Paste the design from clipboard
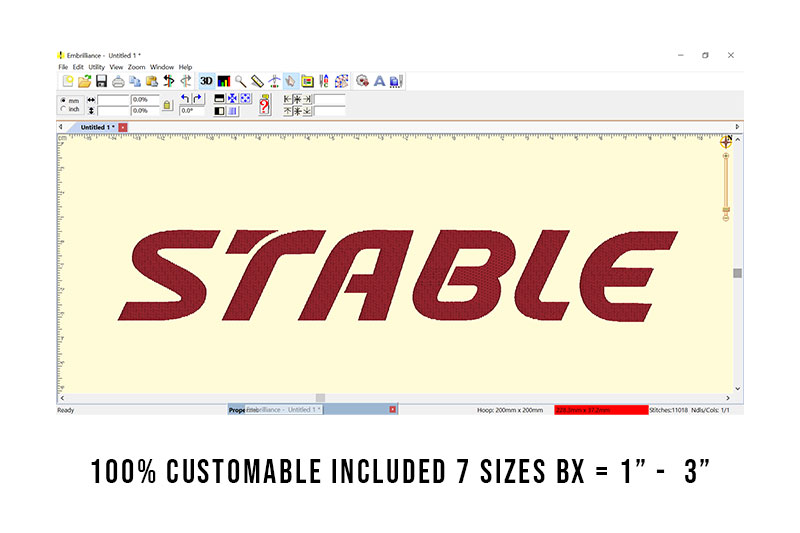The height and width of the screenshot is (533, 800). [152, 81]
